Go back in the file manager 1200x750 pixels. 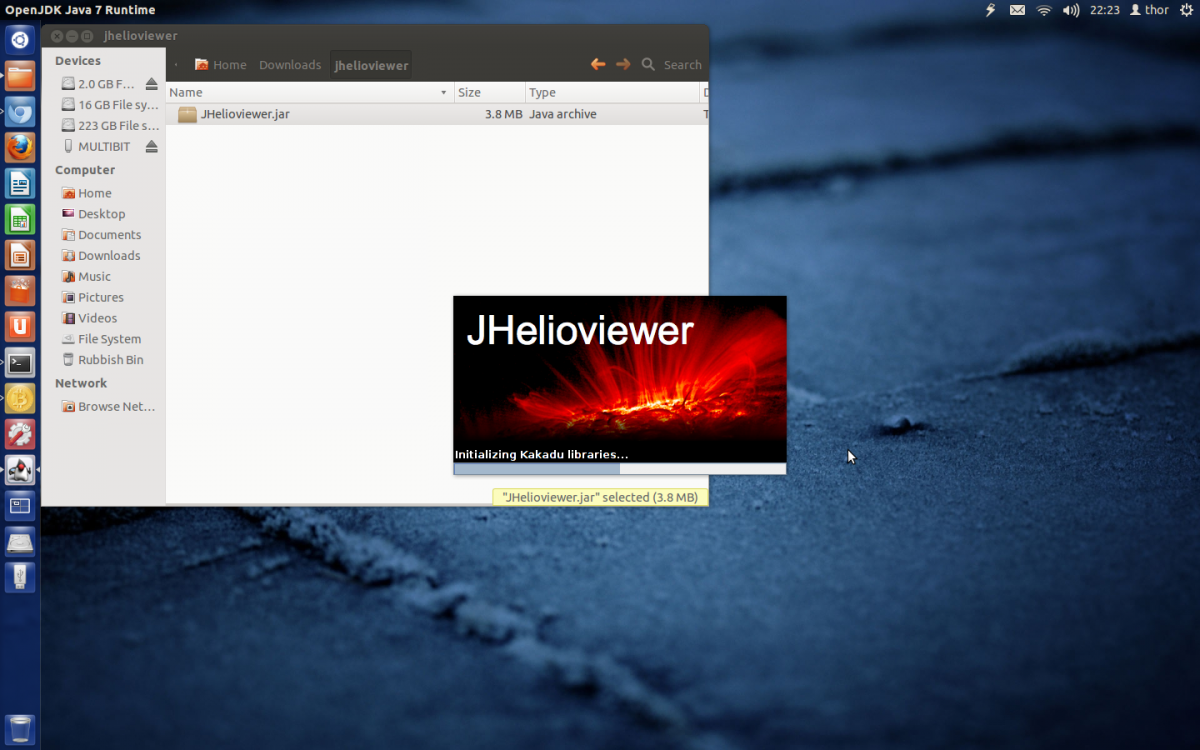tap(598, 64)
